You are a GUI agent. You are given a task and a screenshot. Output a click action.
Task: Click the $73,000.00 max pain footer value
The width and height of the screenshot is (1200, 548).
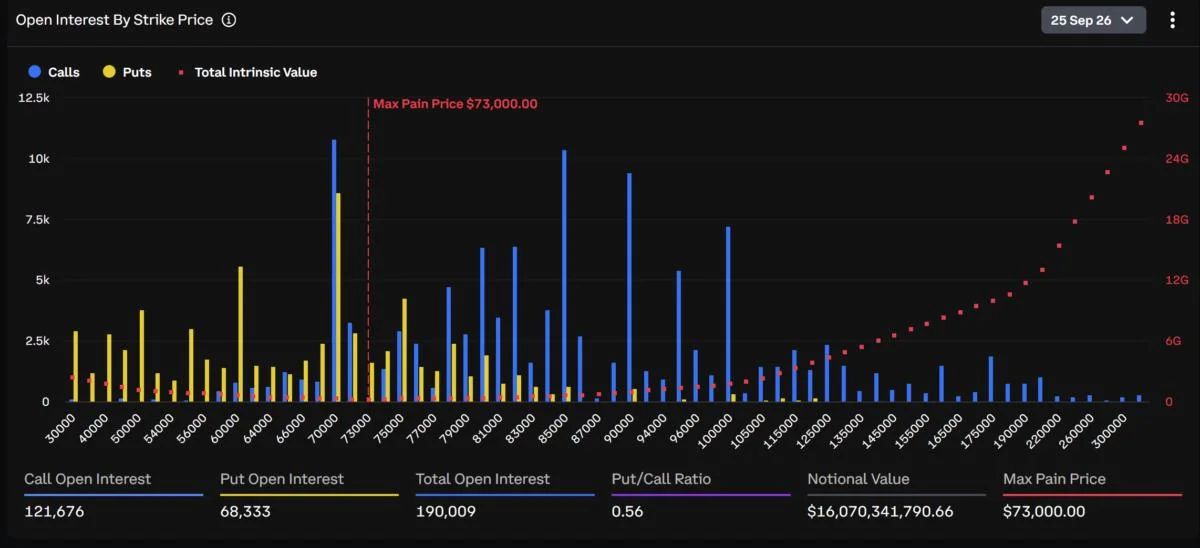pos(1044,511)
